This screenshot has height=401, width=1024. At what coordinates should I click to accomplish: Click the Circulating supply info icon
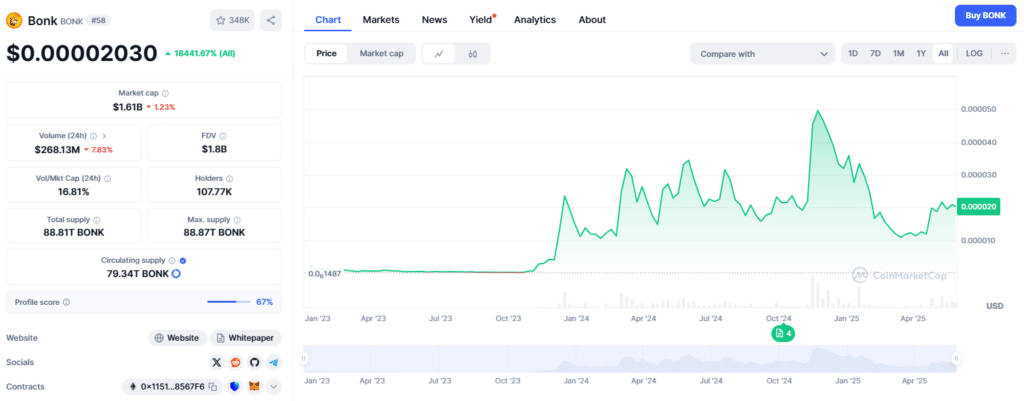click(x=172, y=260)
